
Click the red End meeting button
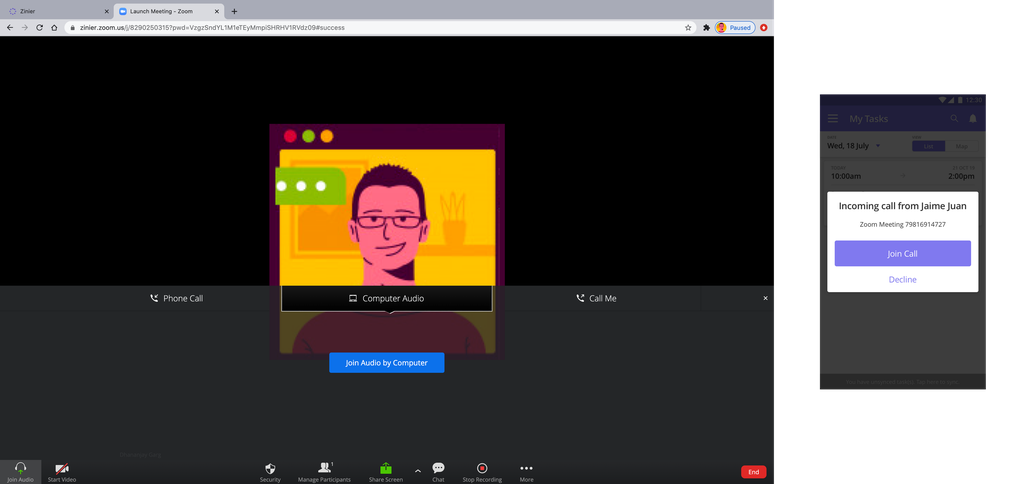[754, 471]
